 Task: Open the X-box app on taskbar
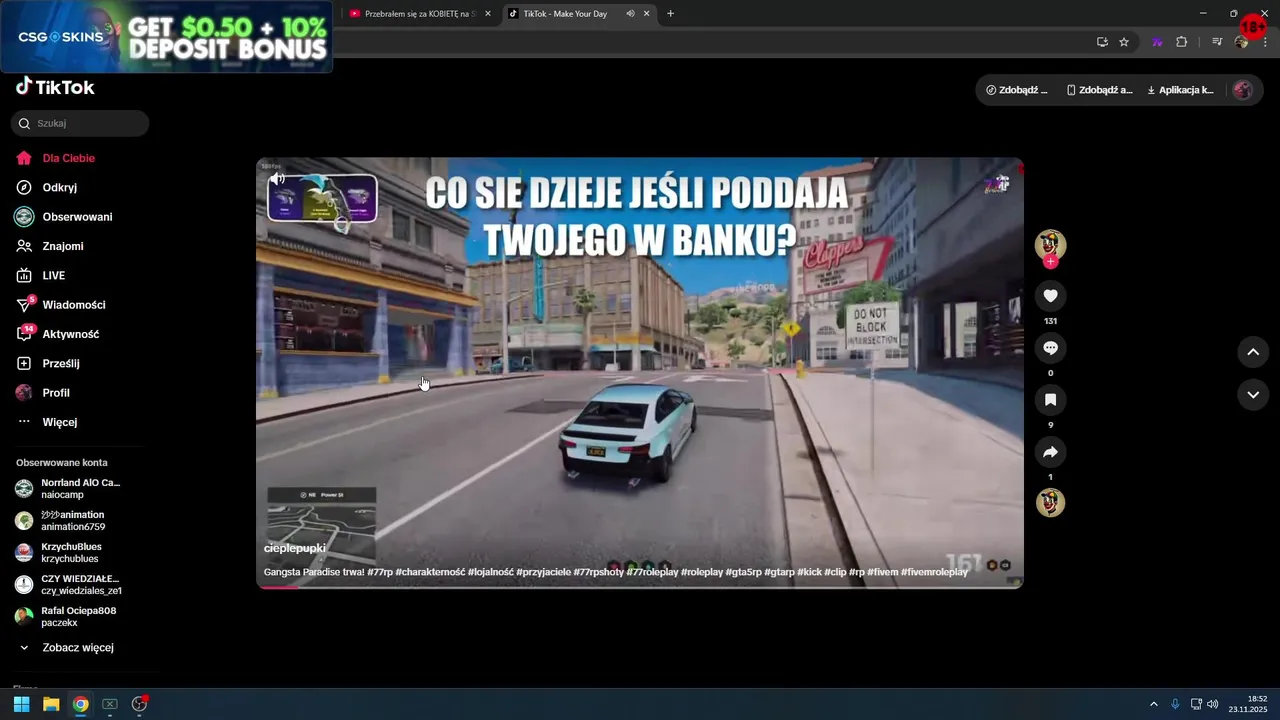[x=110, y=704]
